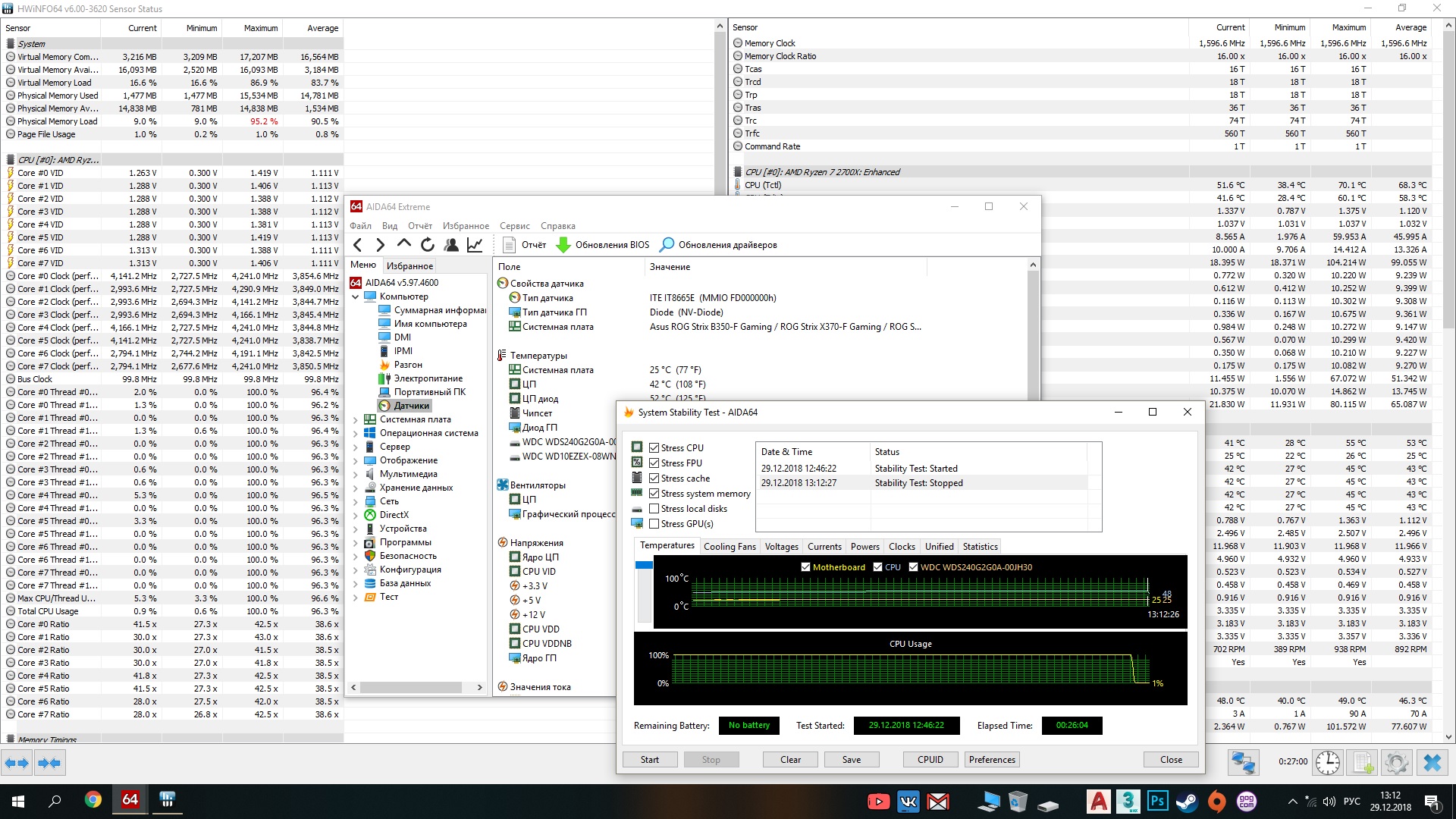Enable Stress local disks checkbox

(x=654, y=509)
